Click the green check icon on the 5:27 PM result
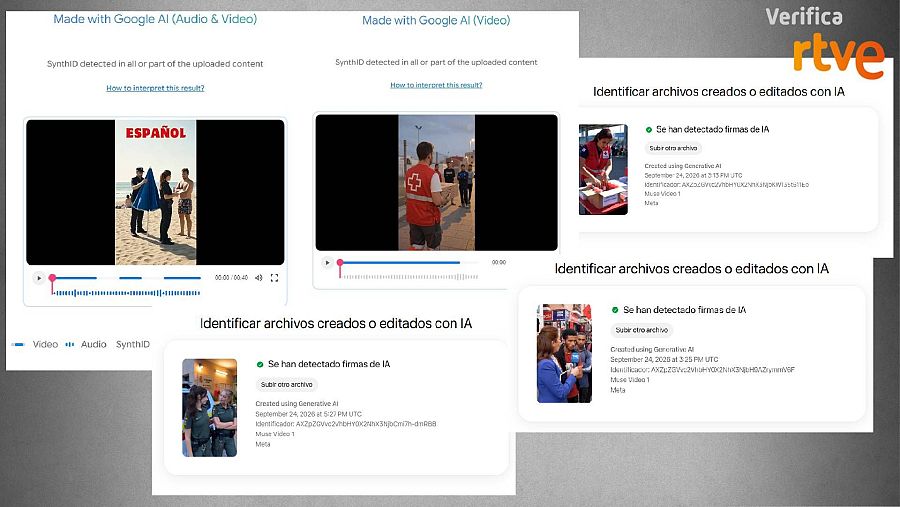Viewport: 900px width, 507px height. click(x=259, y=365)
